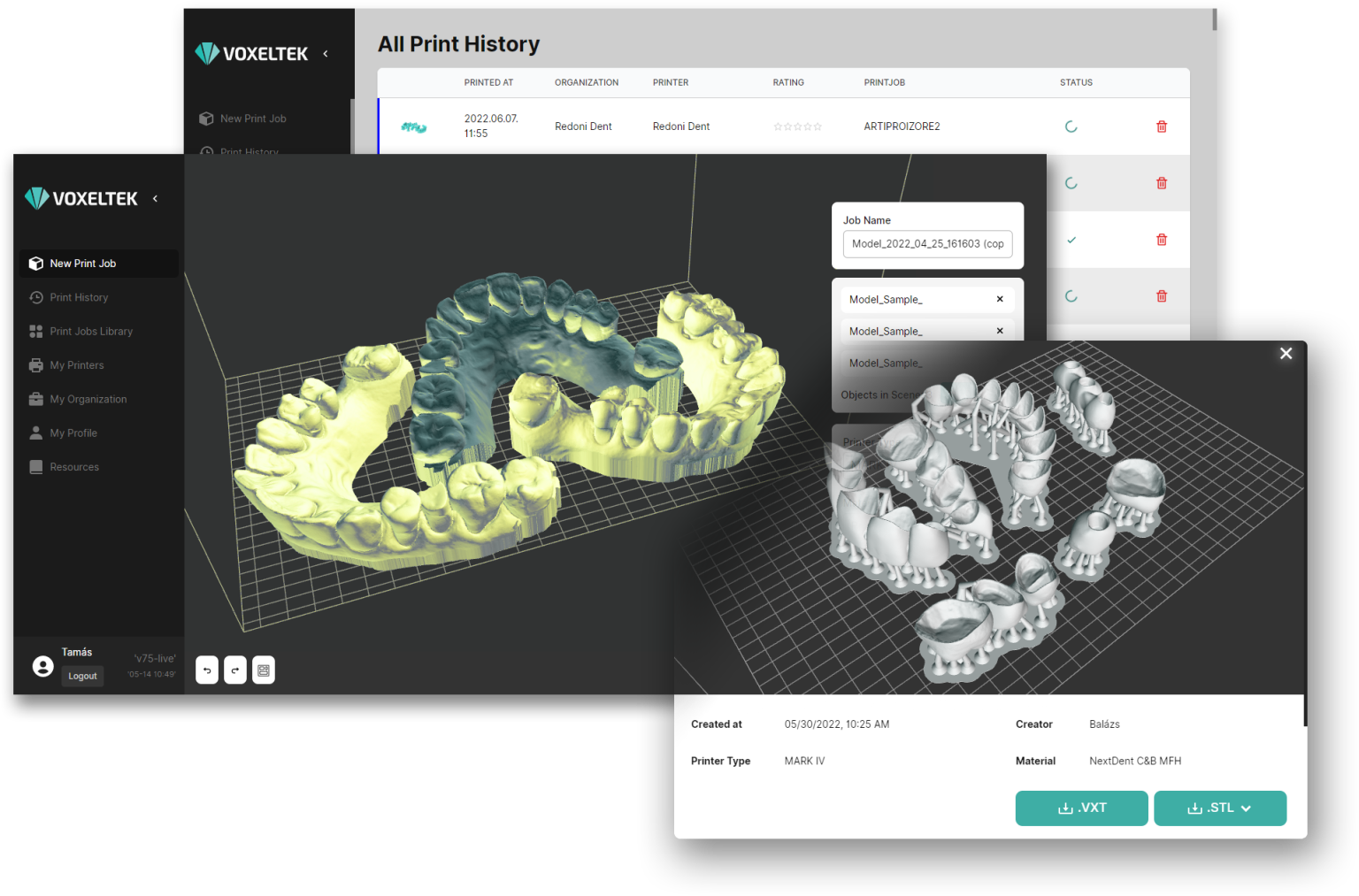The height and width of the screenshot is (896, 1359).
Task: Click the user avatar next to Tamás
Action: coord(42,666)
